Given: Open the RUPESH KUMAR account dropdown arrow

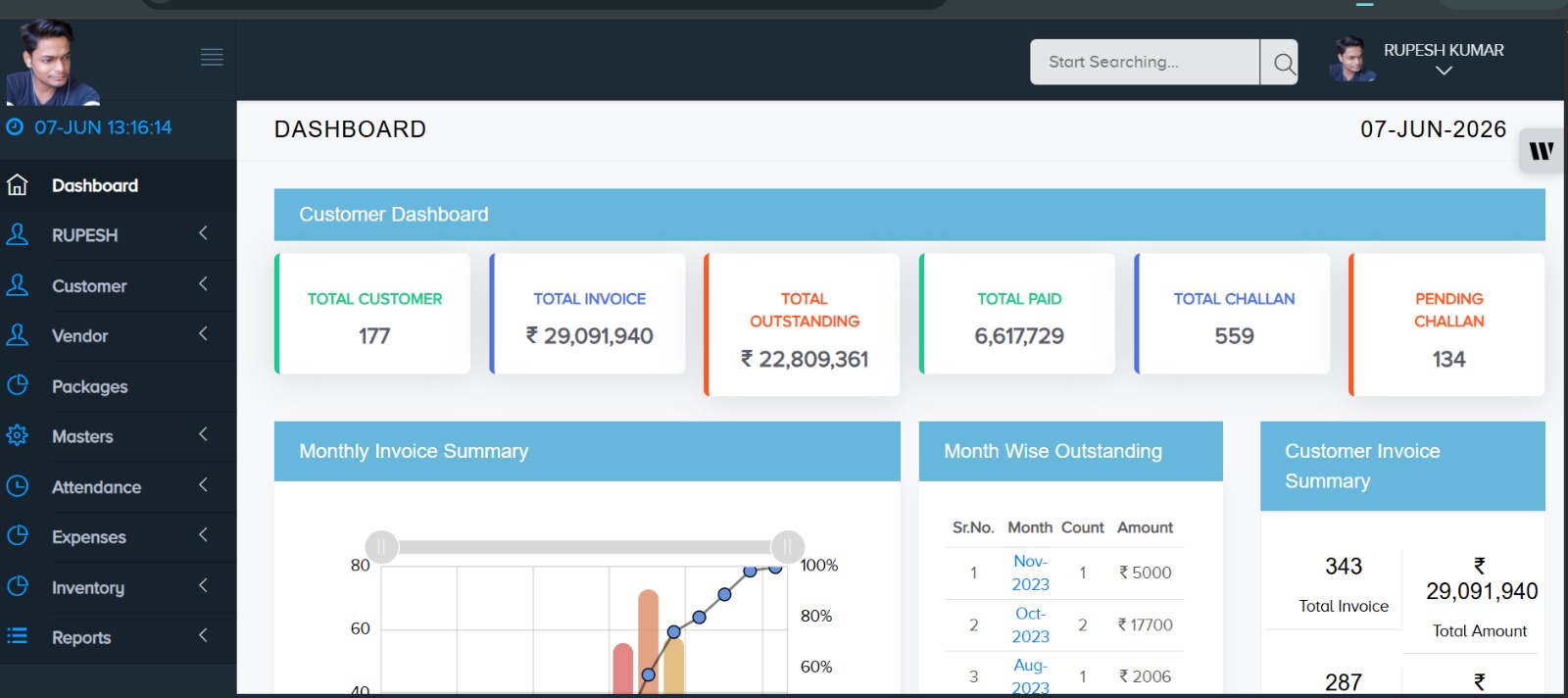Looking at the screenshot, I should point(1444,72).
